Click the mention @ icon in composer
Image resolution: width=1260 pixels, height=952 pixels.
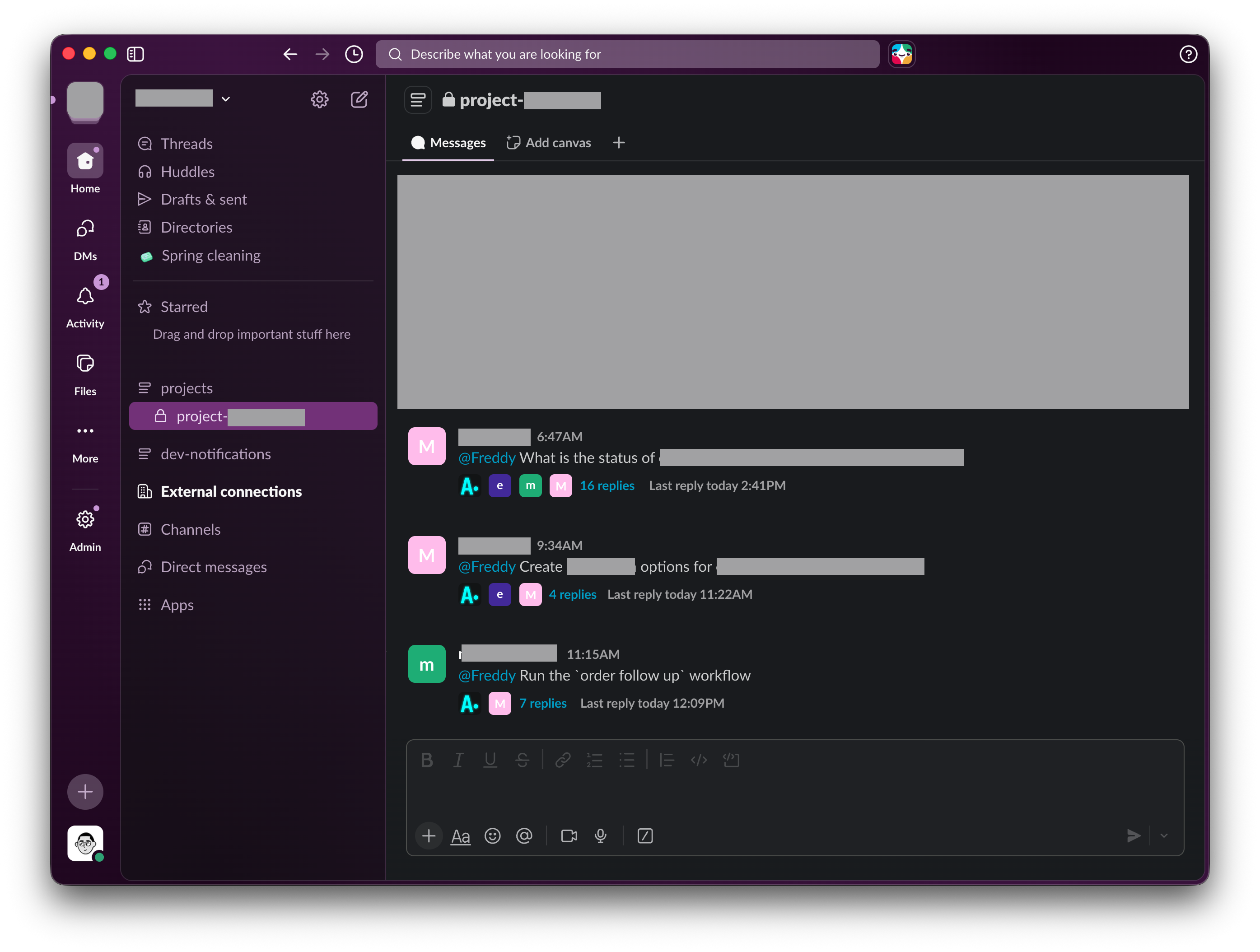[524, 836]
